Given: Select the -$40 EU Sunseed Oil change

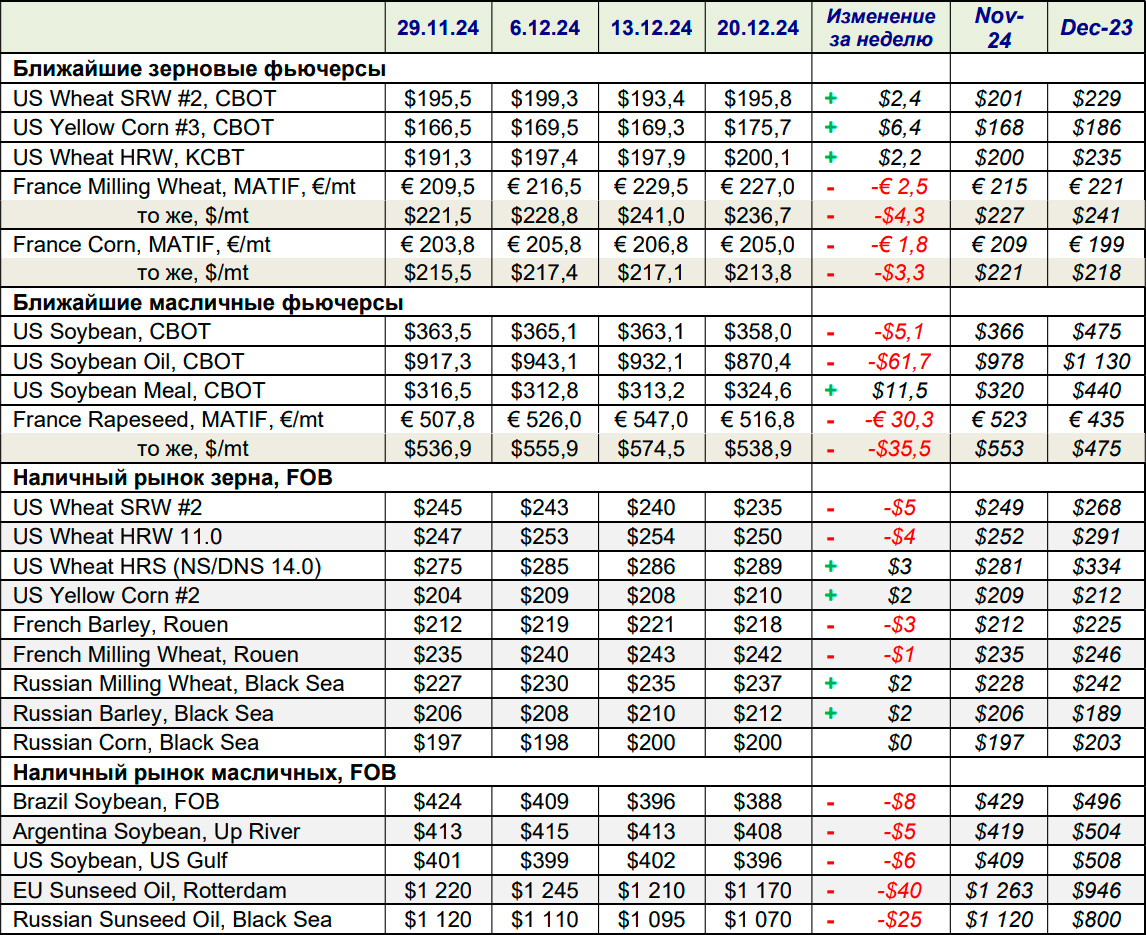Looking at the screenshot, I should tap(899, 890).
